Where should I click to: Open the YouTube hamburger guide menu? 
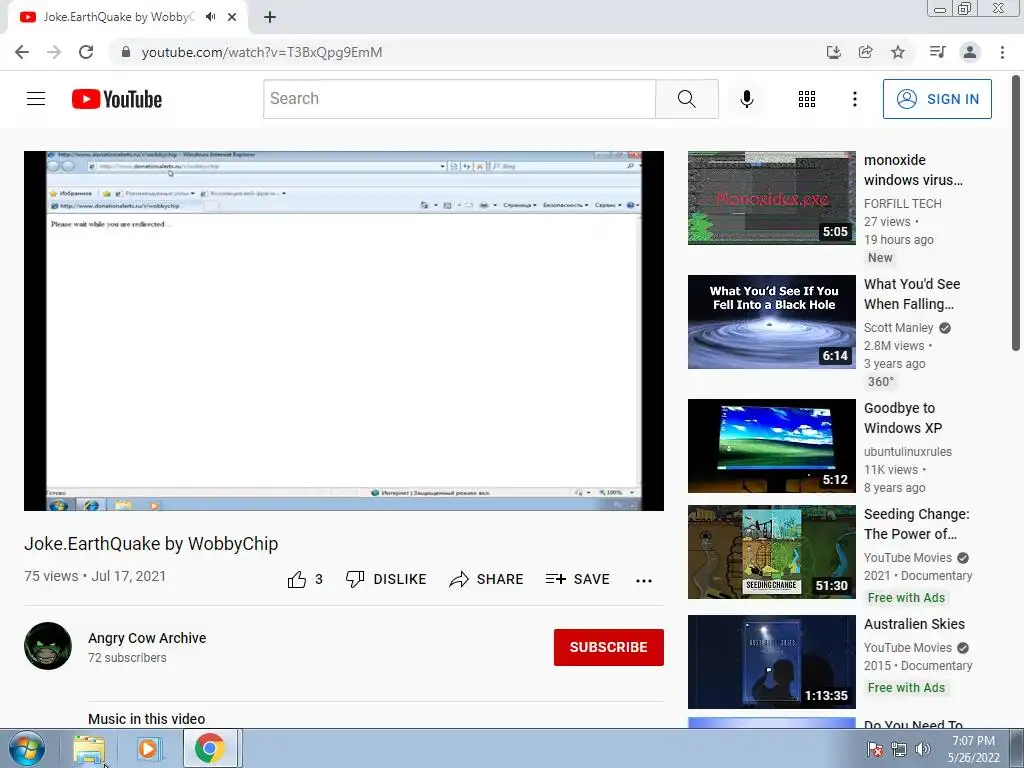click(36, 99)
